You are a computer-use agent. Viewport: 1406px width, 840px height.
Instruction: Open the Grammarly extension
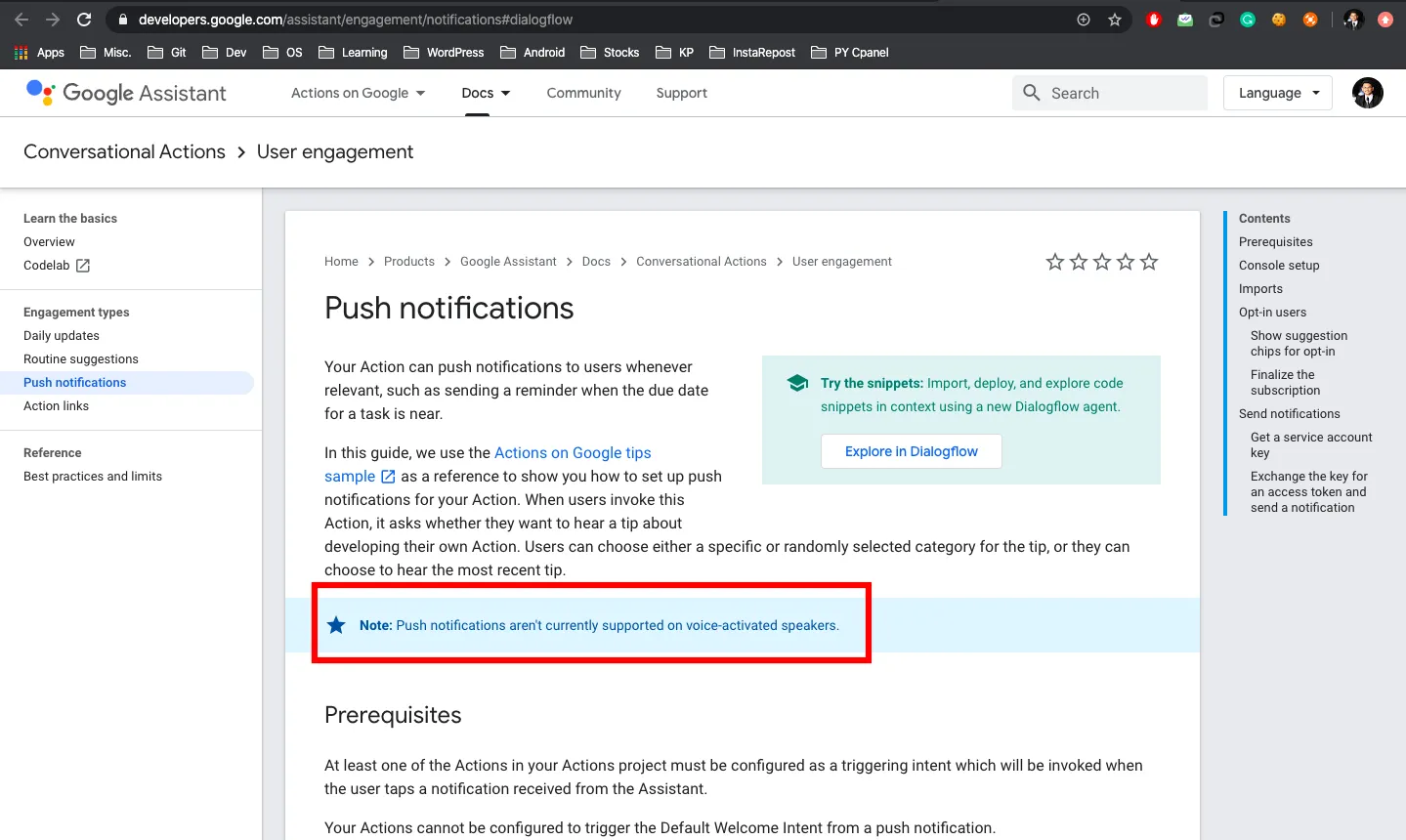pyautogui.click(x=1248, y=20)
